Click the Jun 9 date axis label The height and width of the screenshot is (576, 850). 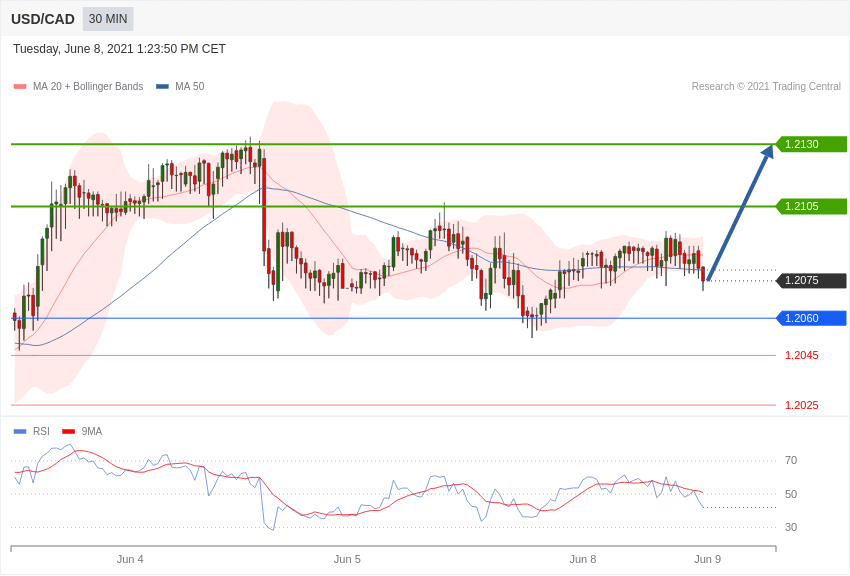point(707,559)
